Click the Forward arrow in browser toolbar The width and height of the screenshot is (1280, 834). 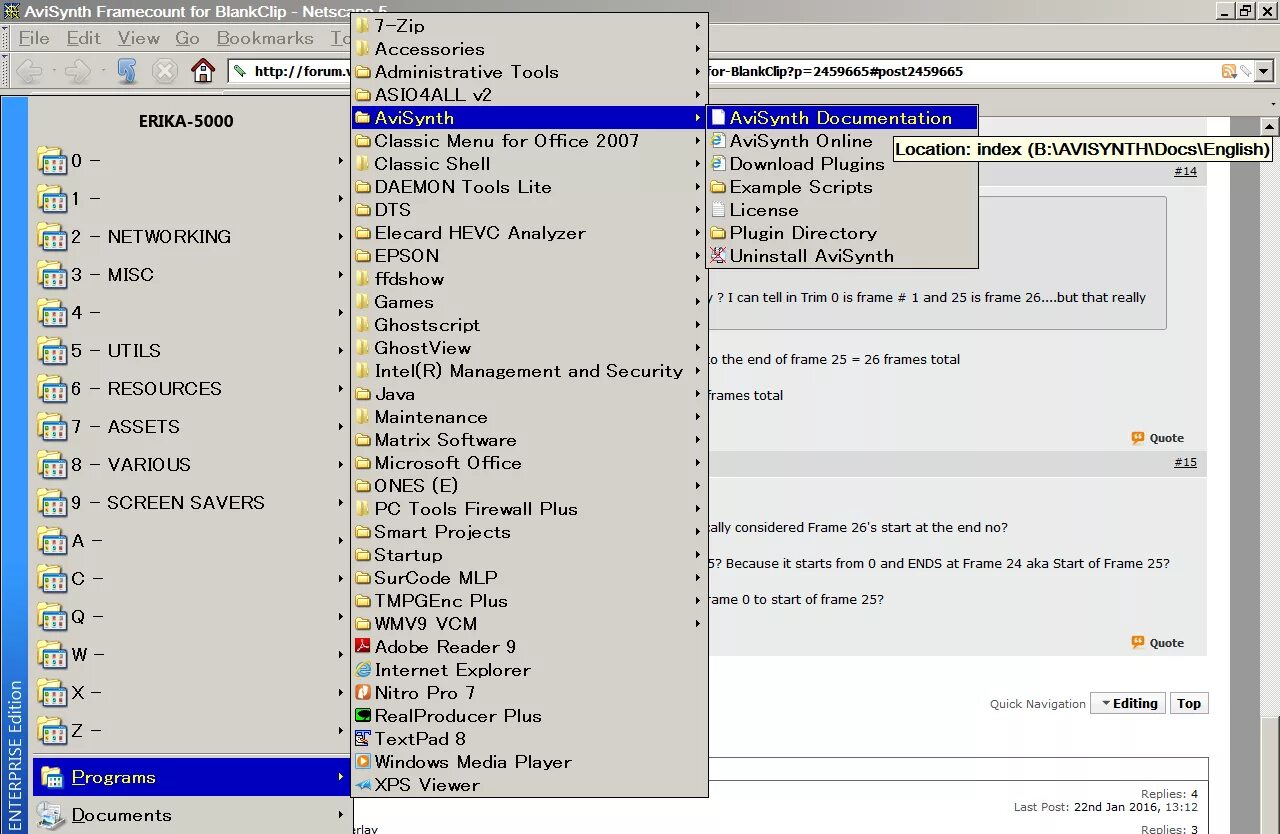click(78, 71)
